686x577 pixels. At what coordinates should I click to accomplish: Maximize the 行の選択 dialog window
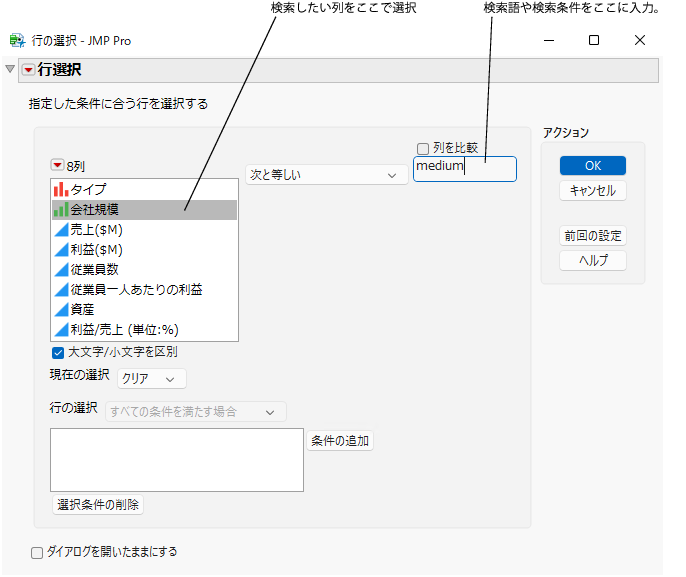(x=594, y=41)
